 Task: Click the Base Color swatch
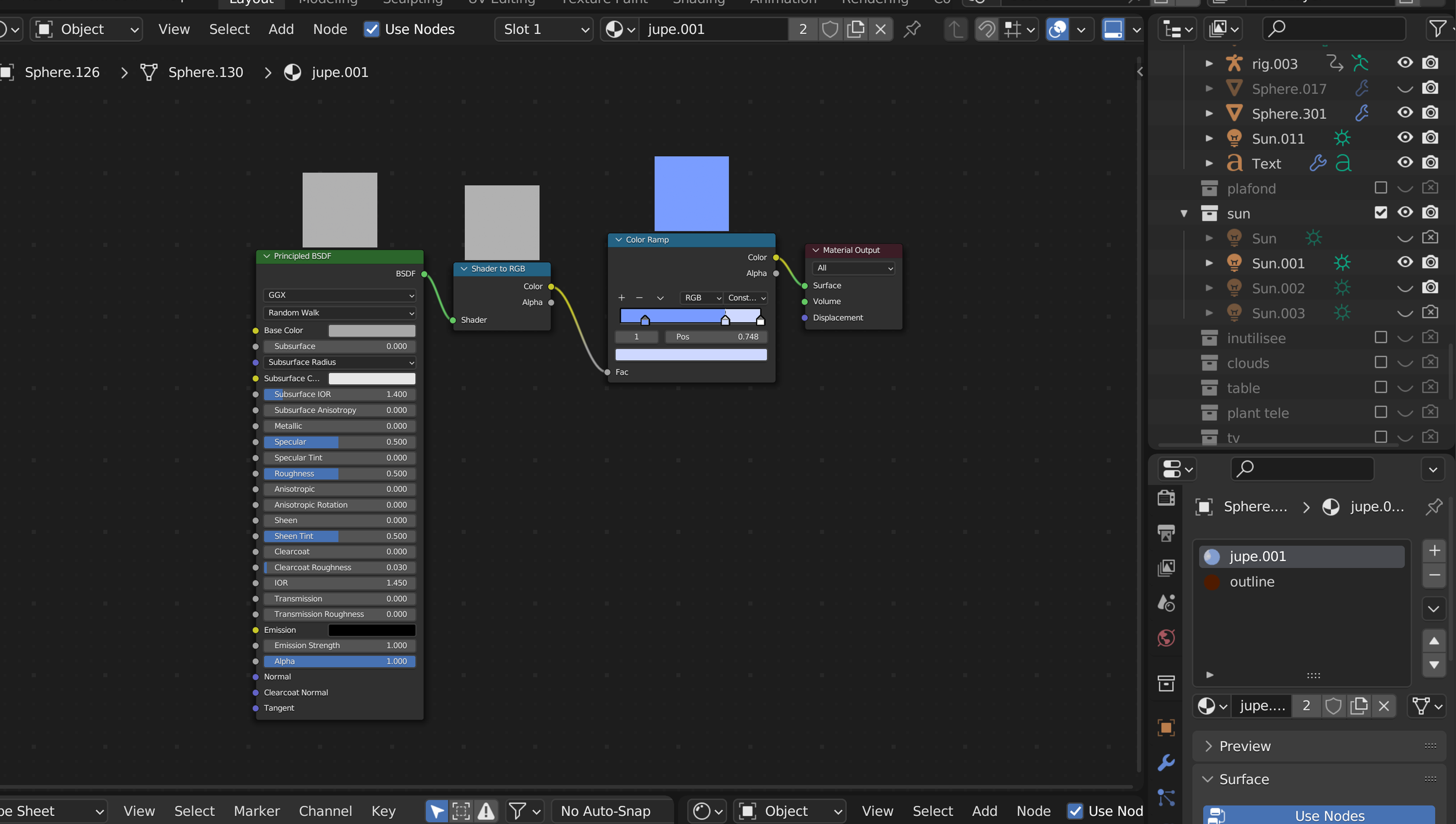pyautogui.click(x=372, y=330)
